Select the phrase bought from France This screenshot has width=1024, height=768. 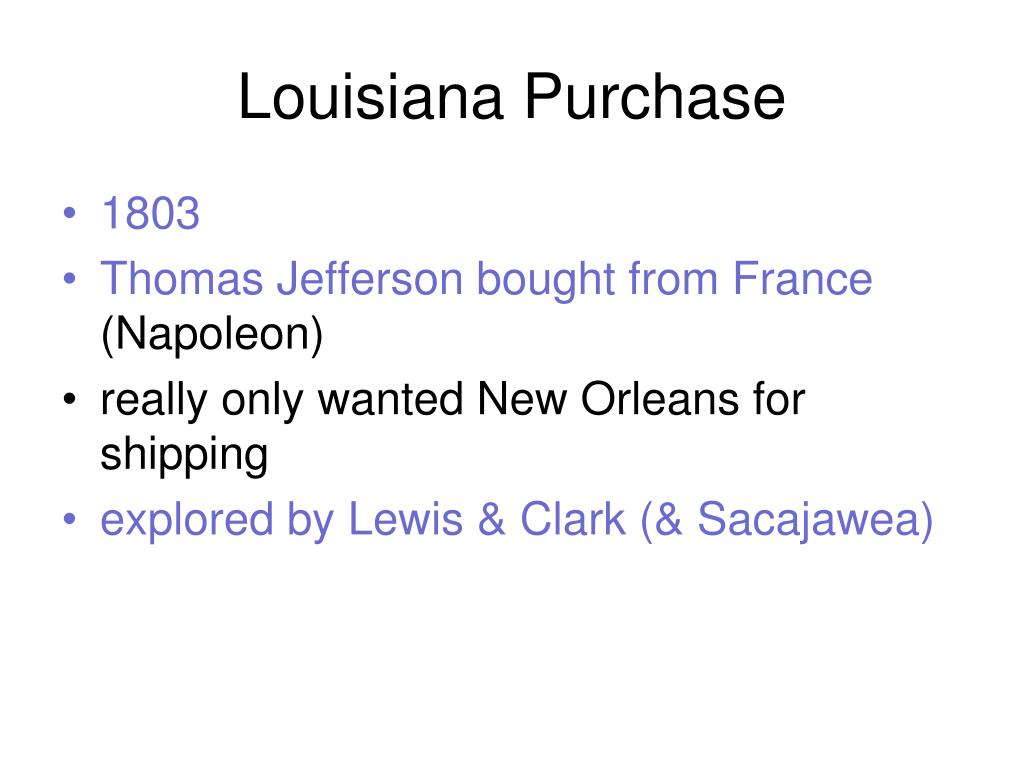pos(674,281)
